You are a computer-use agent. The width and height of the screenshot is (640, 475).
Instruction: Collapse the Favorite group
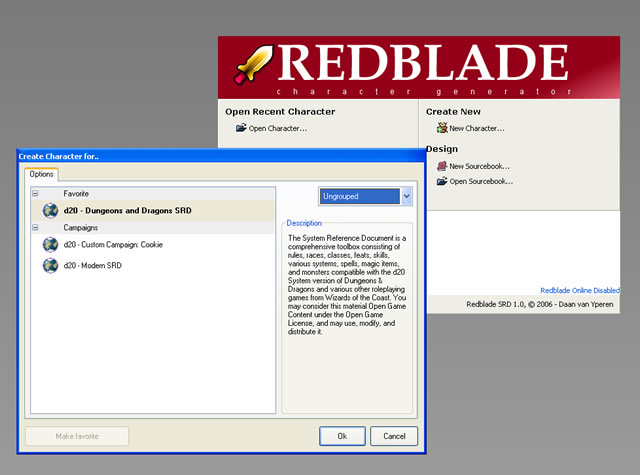point(35,193)
